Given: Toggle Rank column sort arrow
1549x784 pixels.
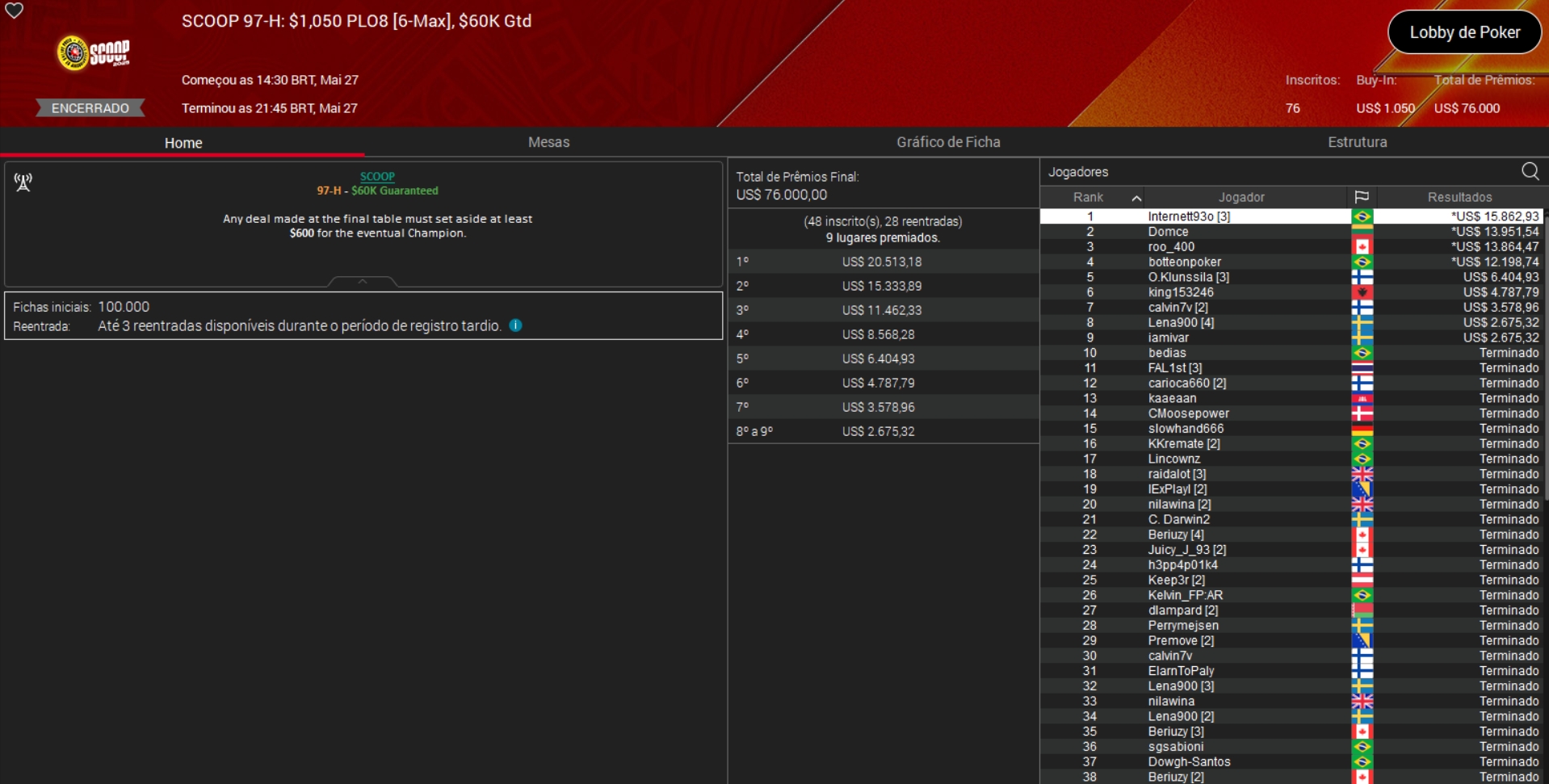Looking at the screenshot, I should [x=1136, y=198].
